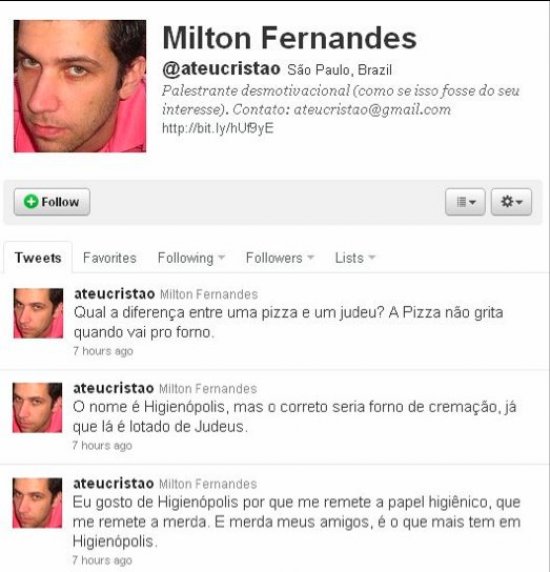Open the Lists tab menu

point(355,258)
